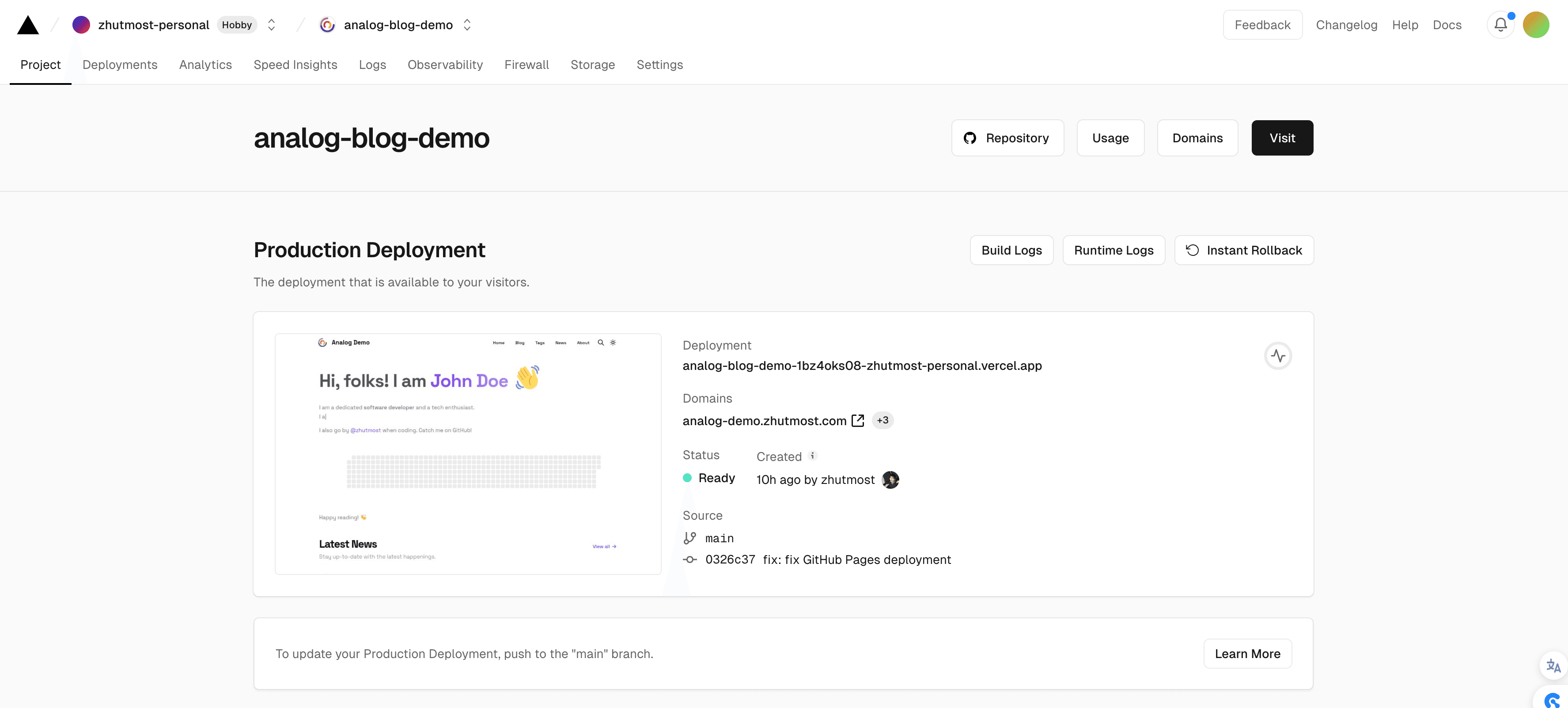The image size is (1568, 708).
Task: Open the Observability tab
Action: tap(445, 65)
